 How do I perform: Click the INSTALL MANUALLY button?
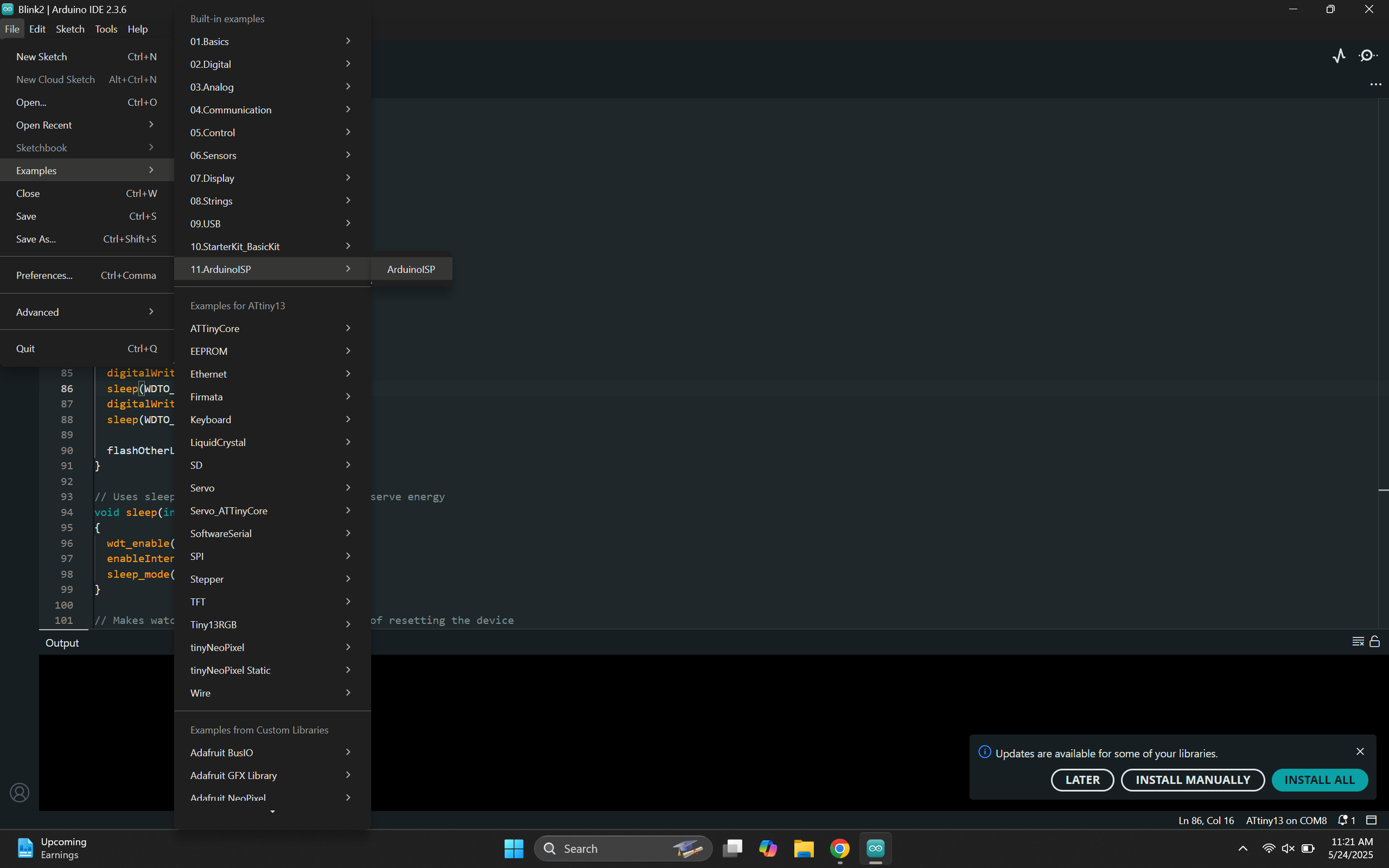pyautogui.click(x=1193, y=779)
